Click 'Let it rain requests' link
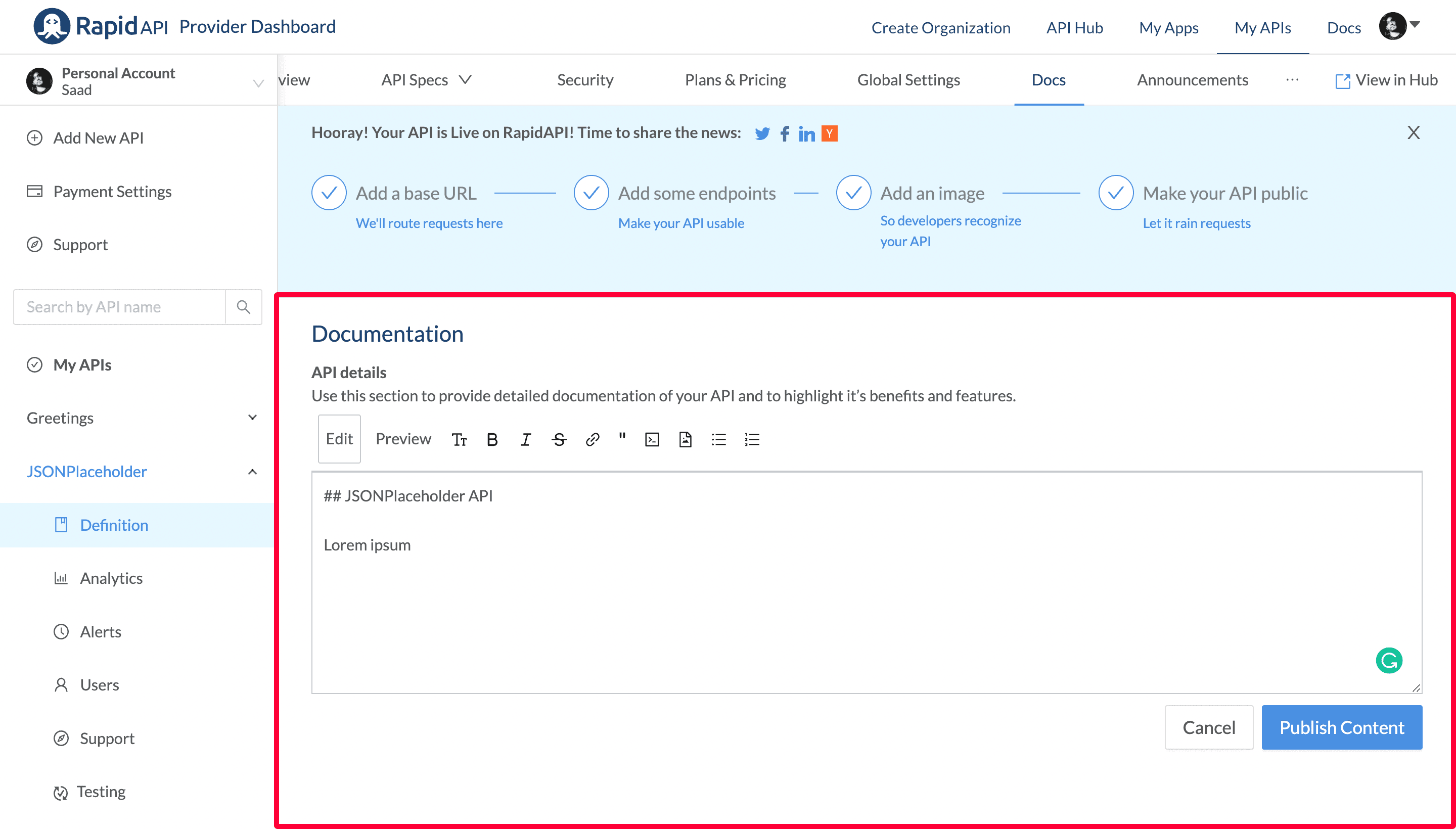Image resolution: width=1456 pixels, height=829 pixels. [1196, 223]
